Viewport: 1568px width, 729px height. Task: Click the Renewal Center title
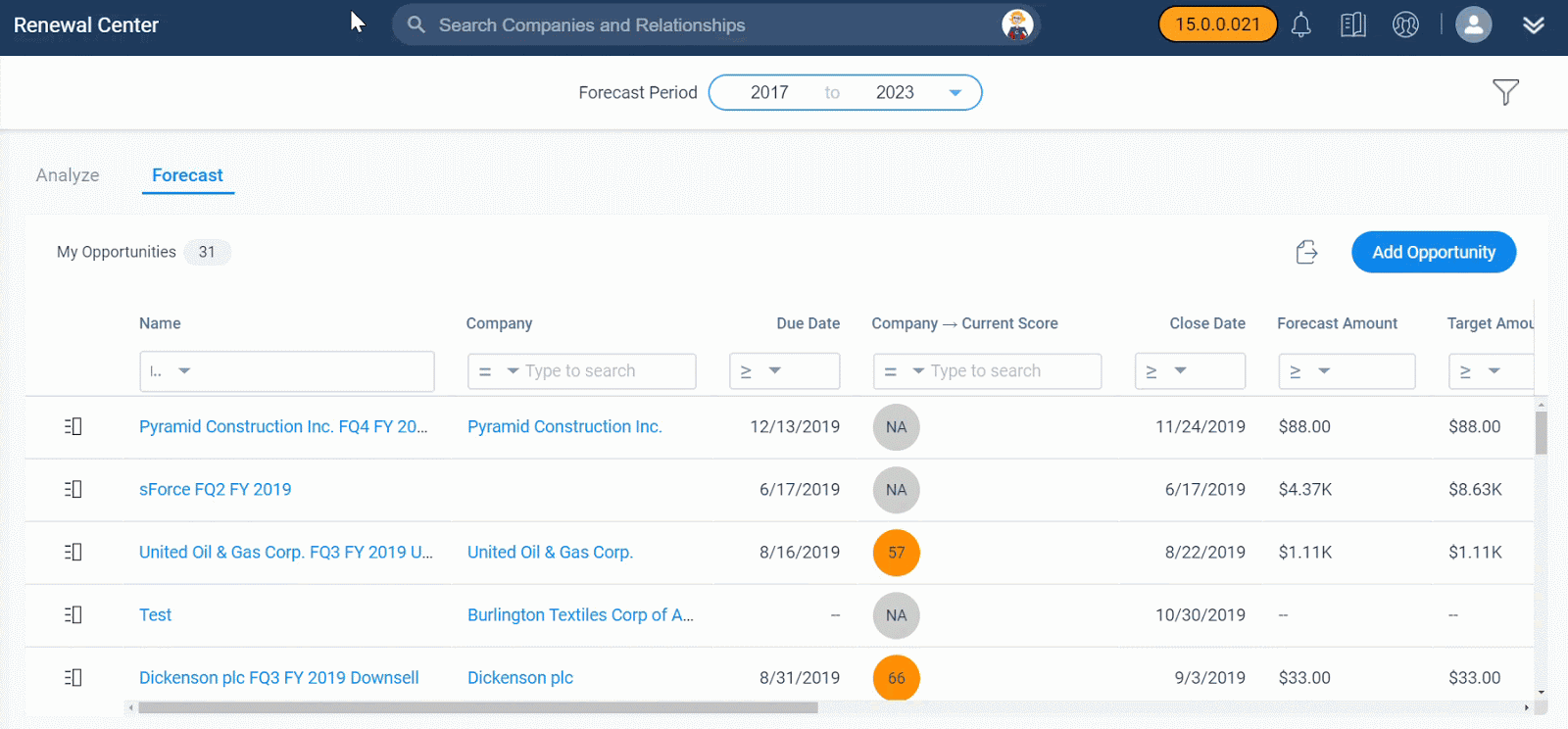click(86, 25)
